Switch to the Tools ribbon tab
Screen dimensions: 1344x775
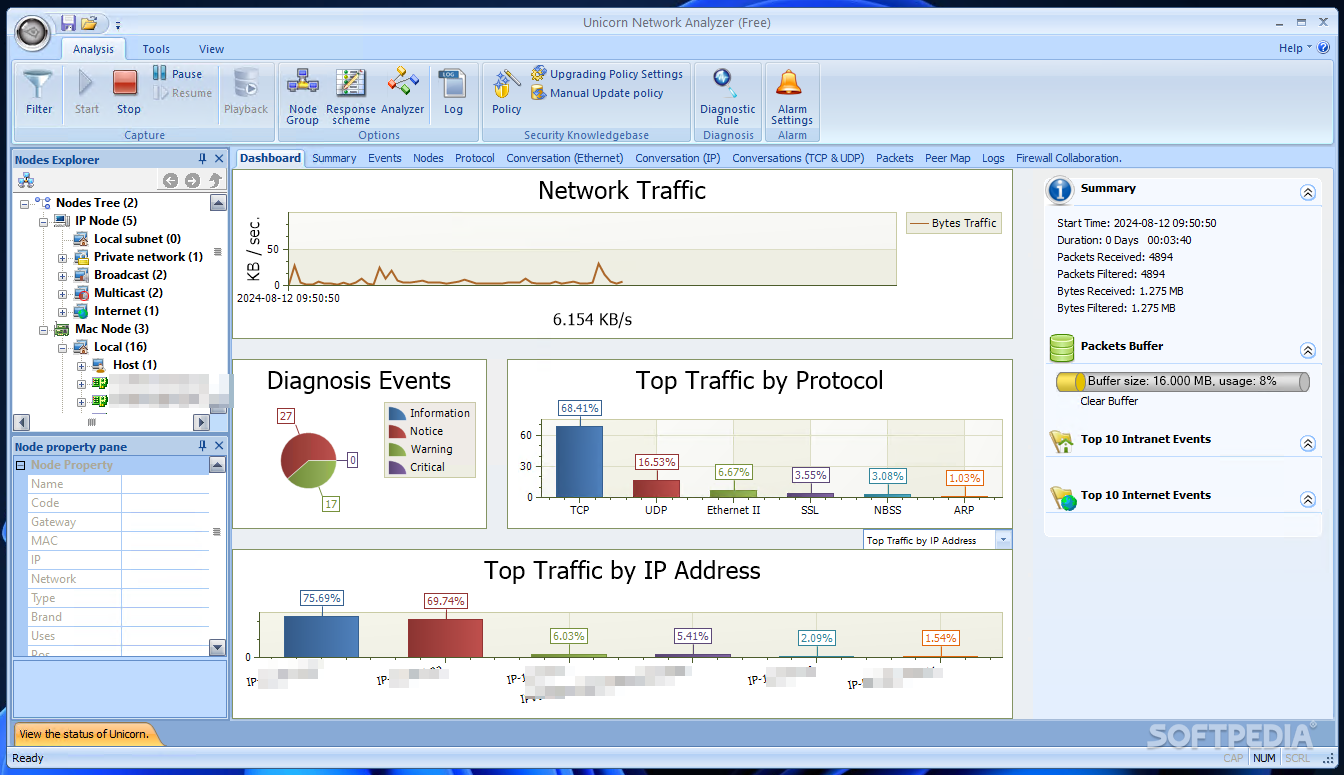156,49
